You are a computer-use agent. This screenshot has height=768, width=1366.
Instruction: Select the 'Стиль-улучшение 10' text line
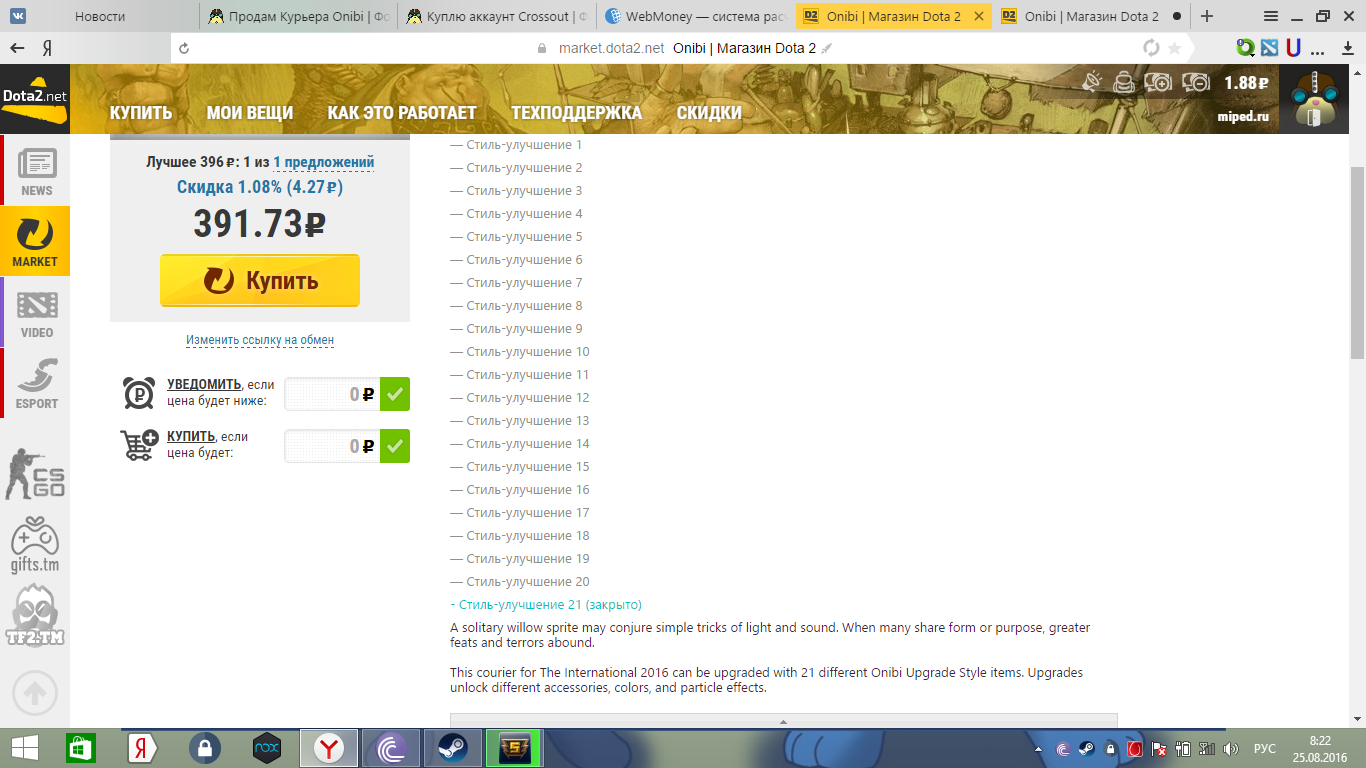click(x=520, y=352)
